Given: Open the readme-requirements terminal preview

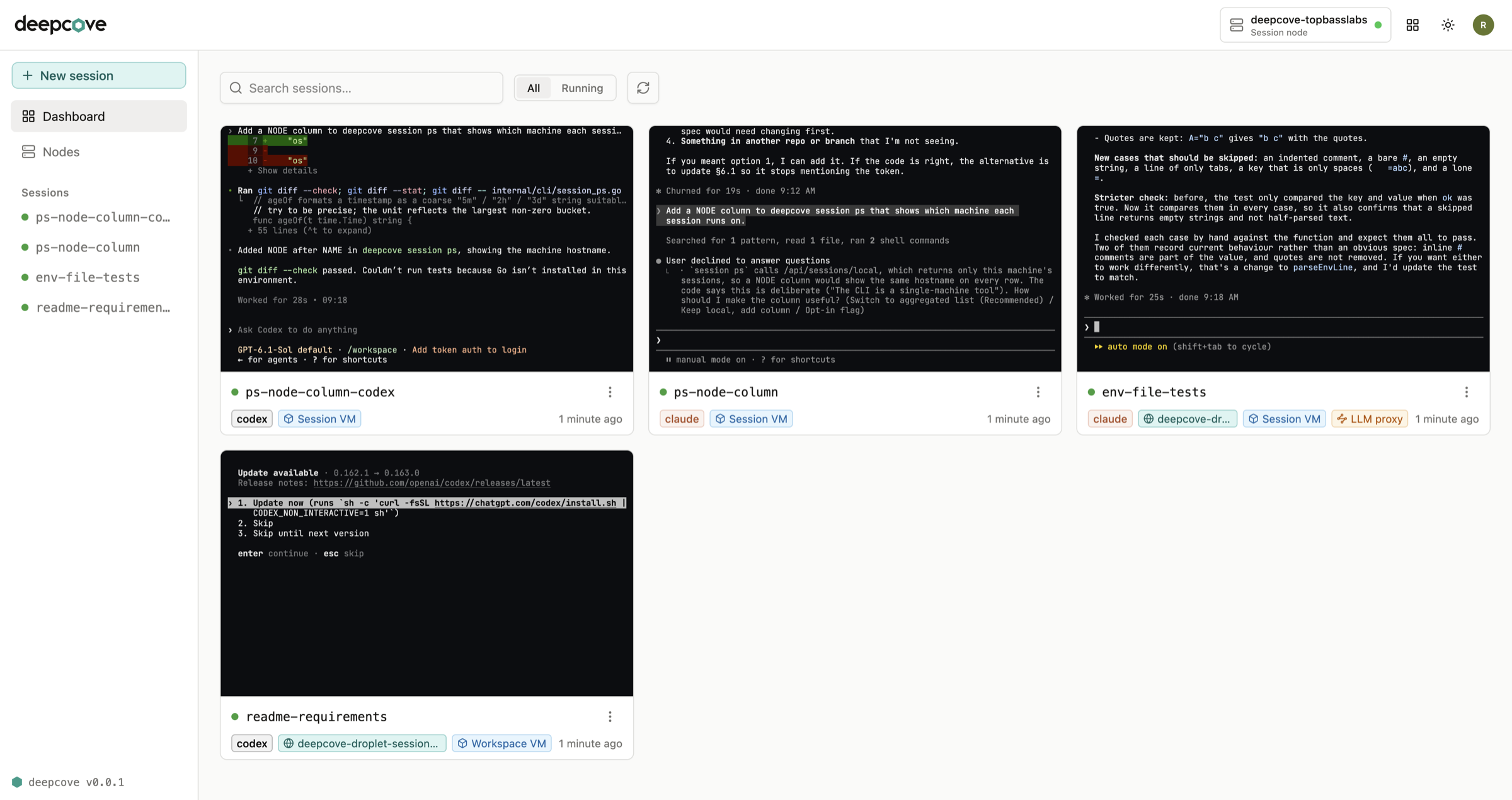Looking at the screenshot, I should pyautogui.click(x=427, y=573).
